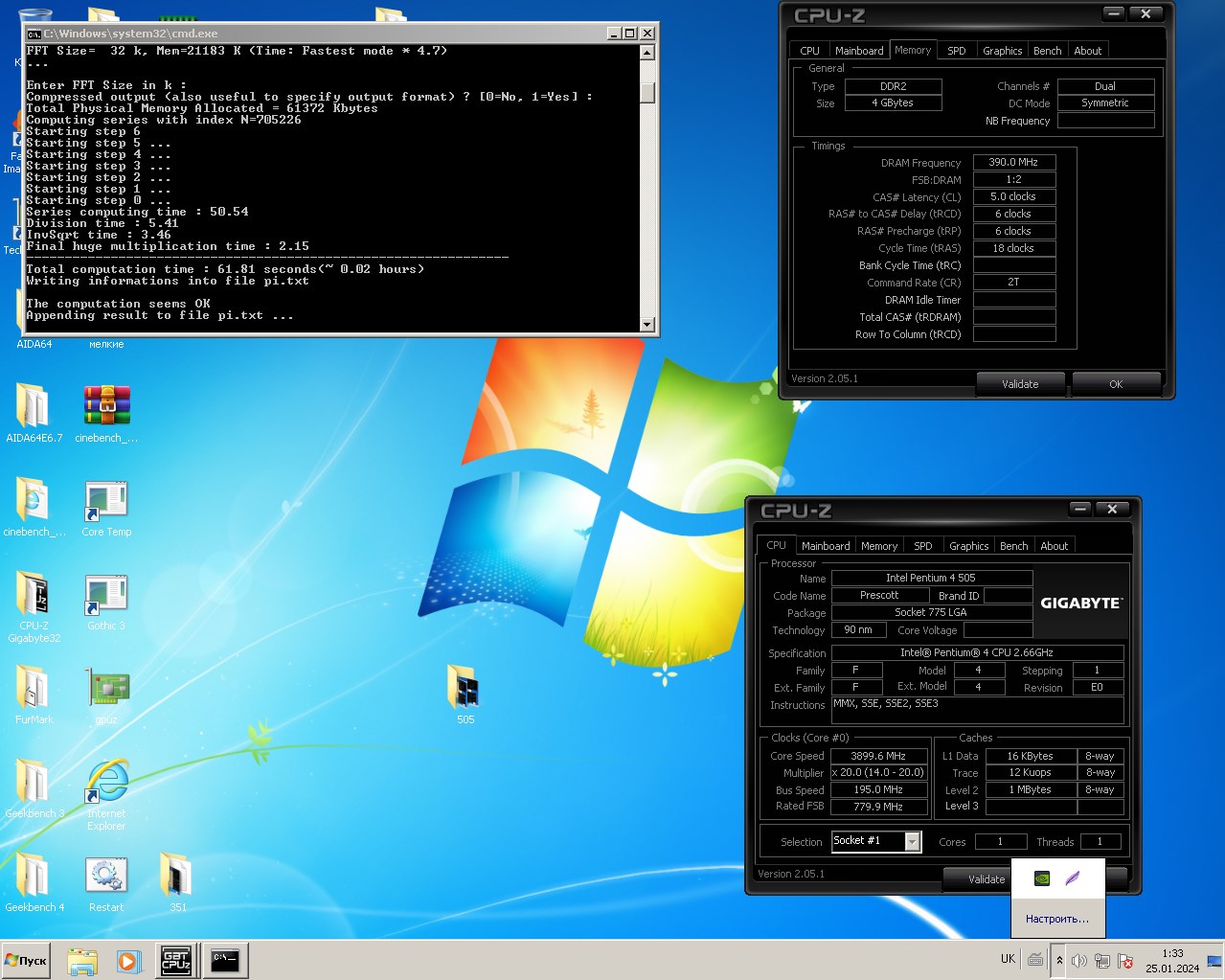The width and height of the screenshot is (1225, 980).
Task: Launch the Core Temp desktop shortcut
Action: tap(106, 506)
